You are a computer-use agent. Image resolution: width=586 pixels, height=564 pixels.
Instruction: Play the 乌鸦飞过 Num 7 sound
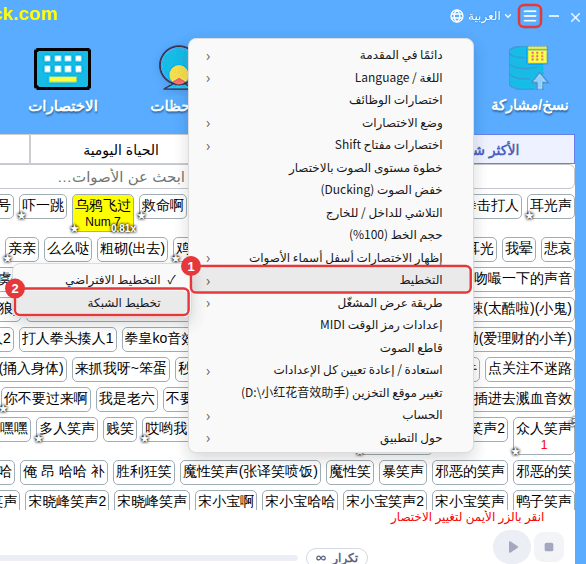[103, 212]
